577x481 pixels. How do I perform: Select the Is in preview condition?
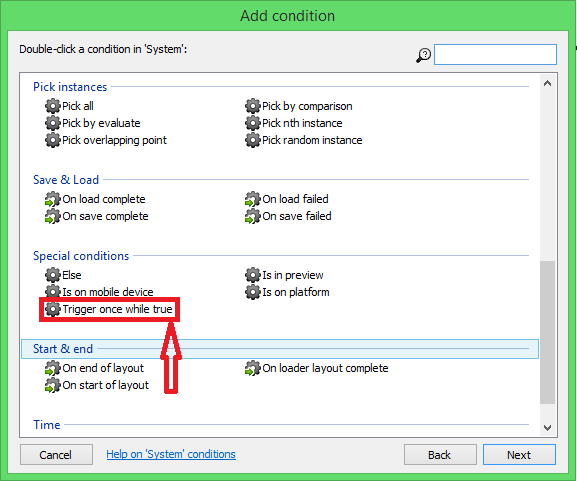293,275
